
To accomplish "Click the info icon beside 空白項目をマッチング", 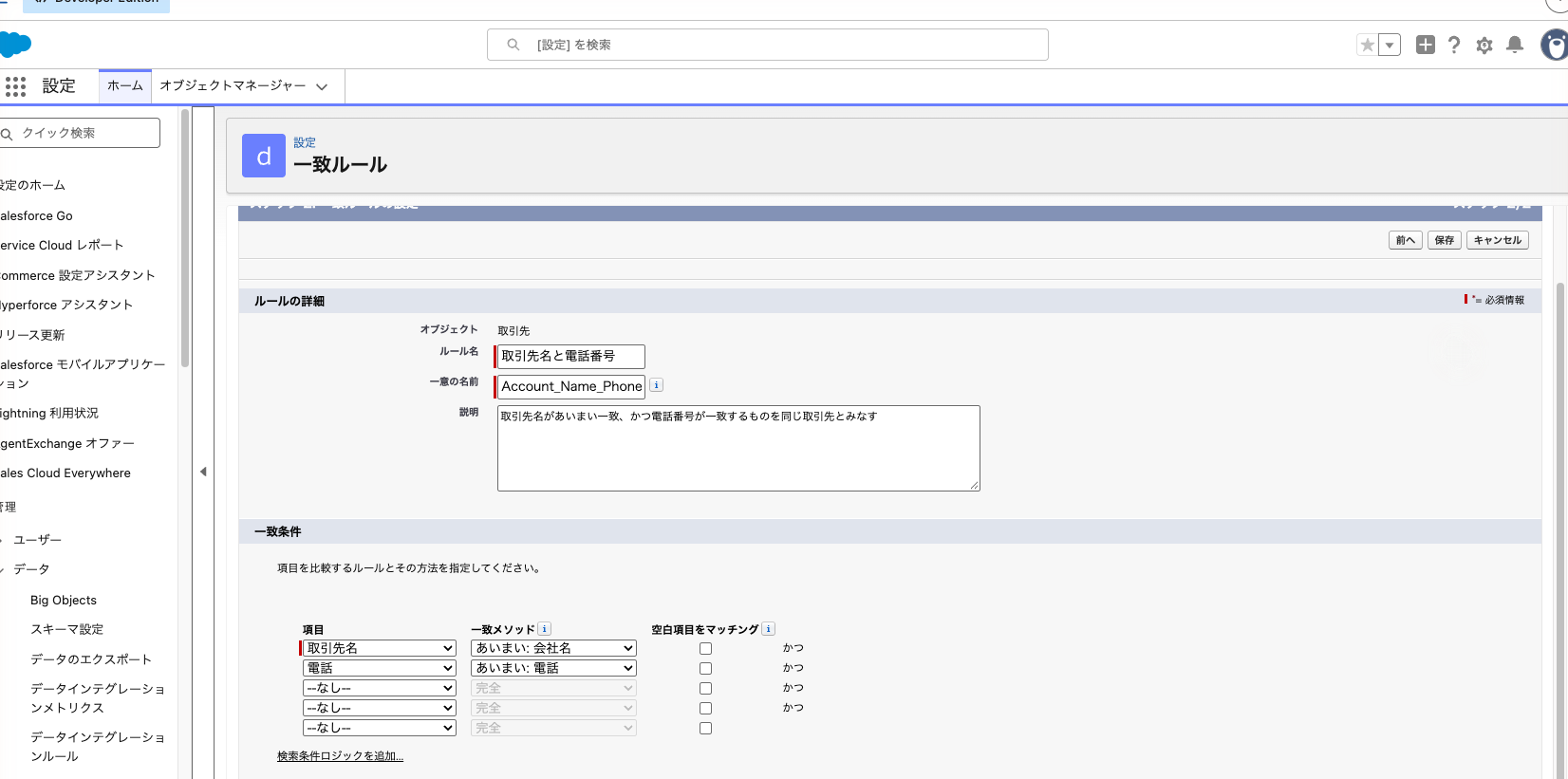I will [x=768, y=629].
